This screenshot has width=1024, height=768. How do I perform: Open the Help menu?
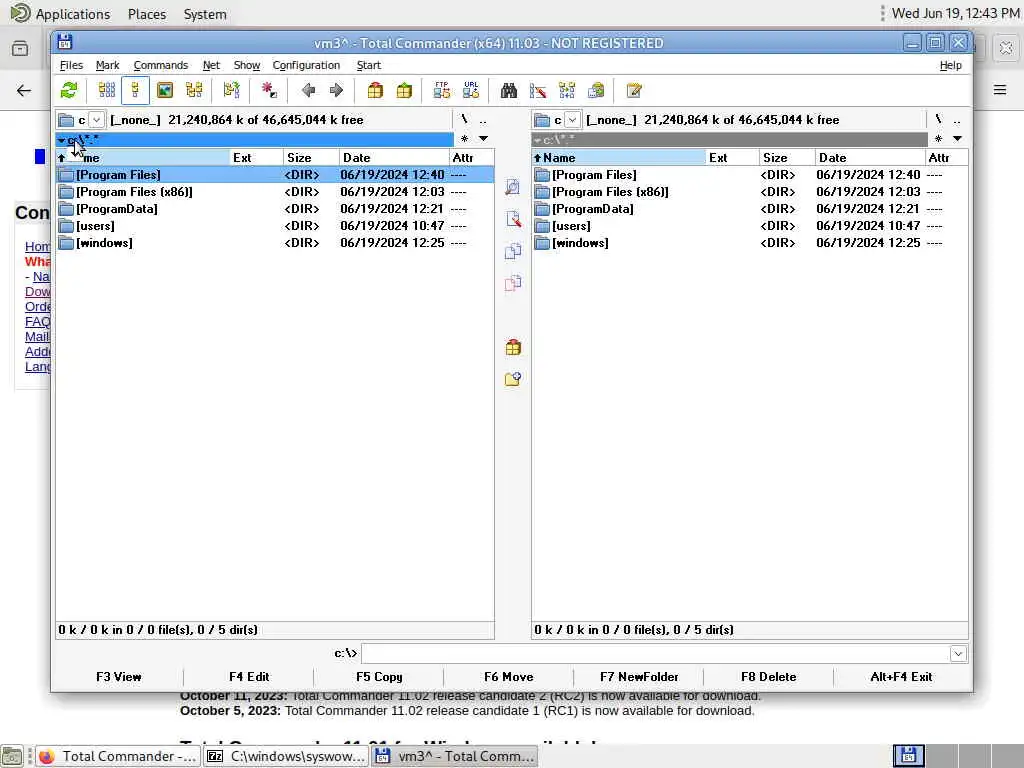tap(950, 65)
